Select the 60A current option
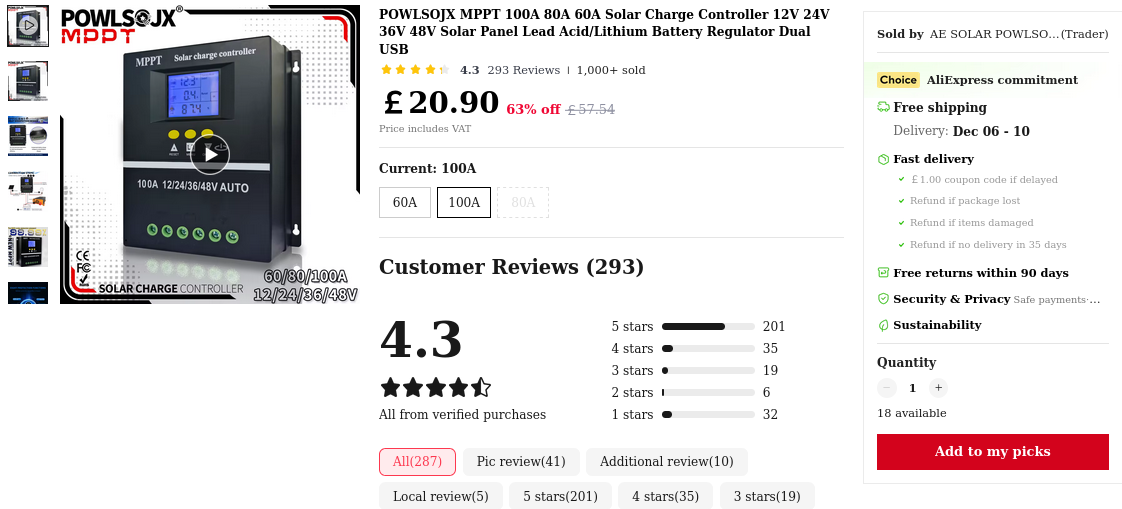Image resolution: width=1122 pixels, height=509 pixels. pos(405,202)
